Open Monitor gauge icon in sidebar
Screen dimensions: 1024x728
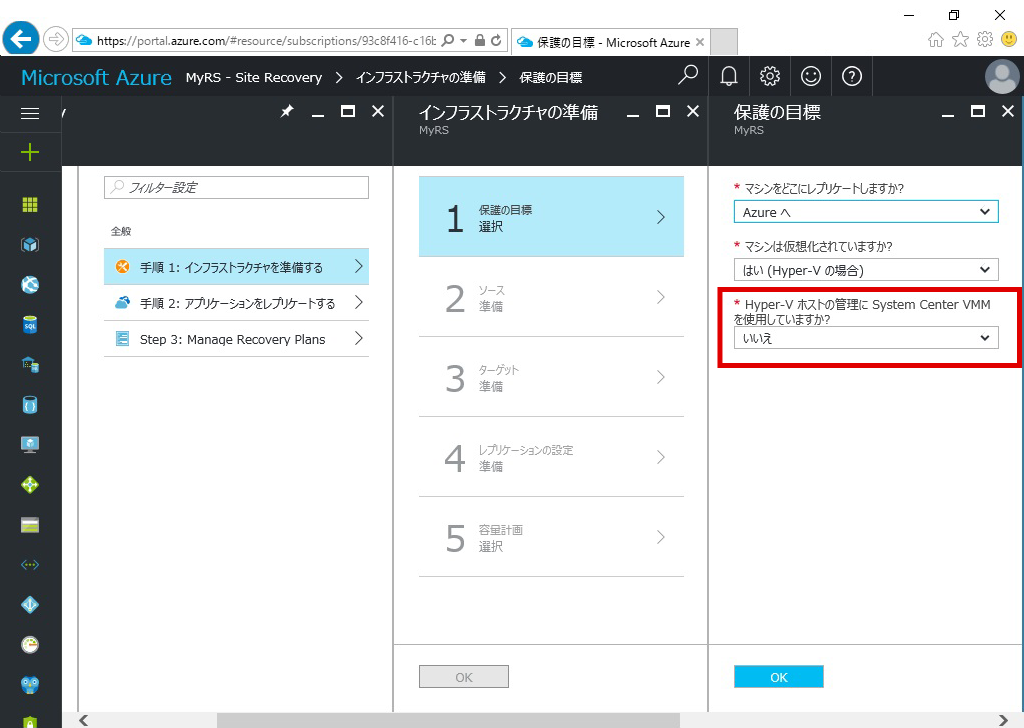[30, 644]
